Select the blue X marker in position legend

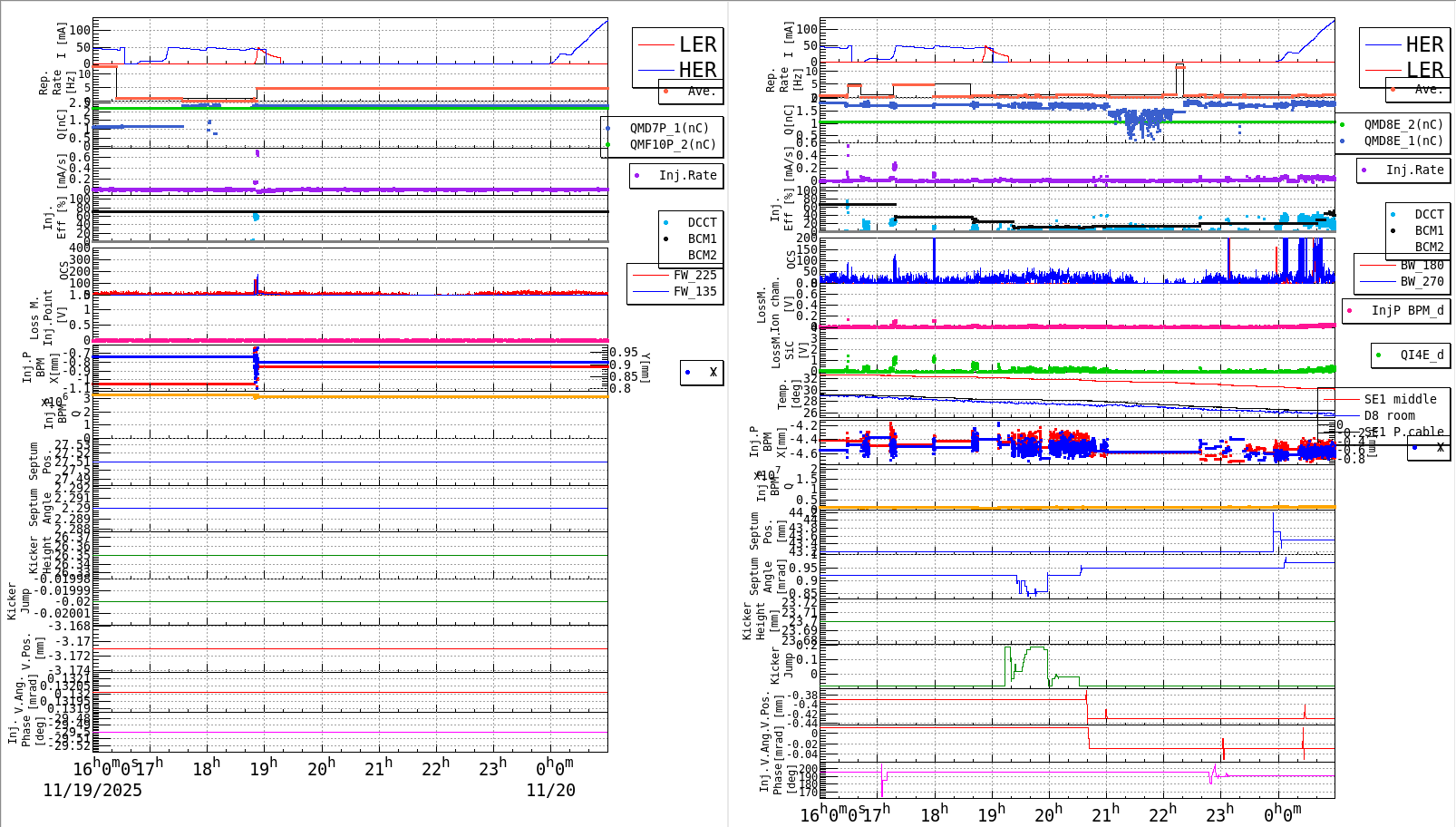point(686,371)
